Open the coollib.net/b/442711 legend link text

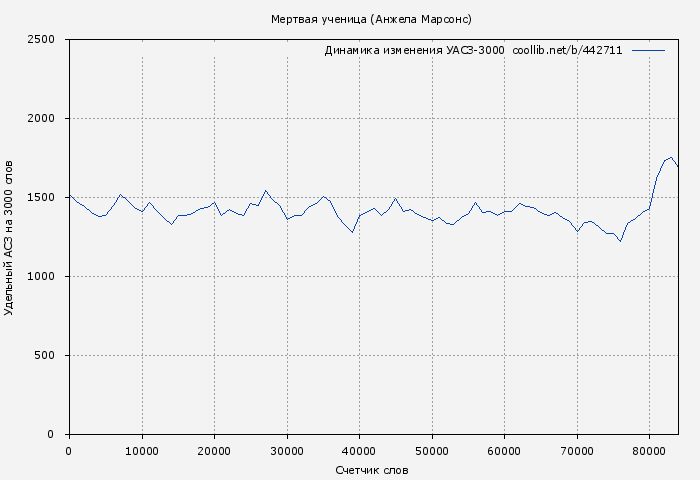point(567,50)
